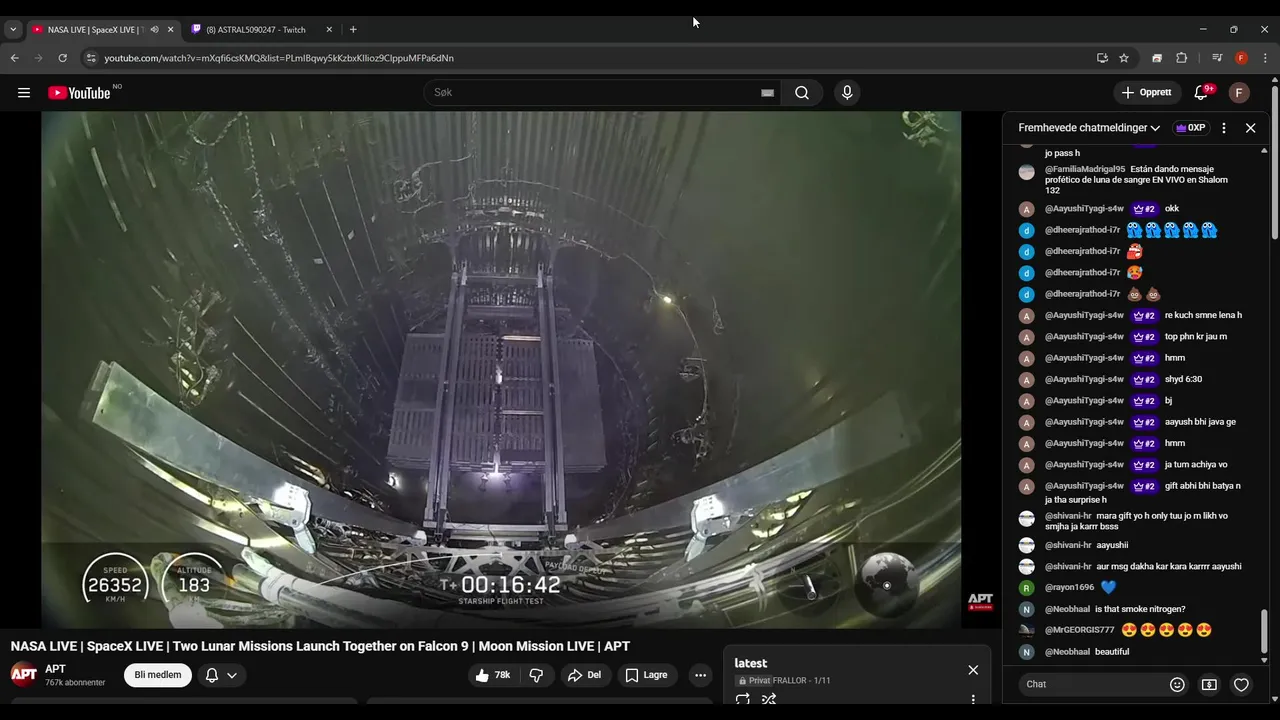Open the Chrome profile avatar
This screenshot has width=1280, height=720.
[1241, 58]
